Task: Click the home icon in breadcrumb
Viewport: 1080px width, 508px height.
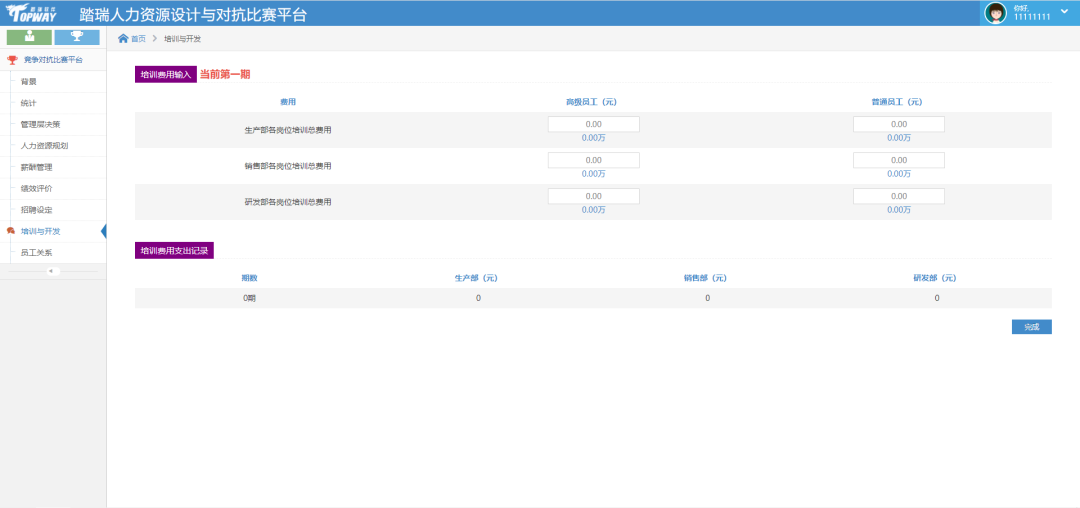Action: pos(123,38)
